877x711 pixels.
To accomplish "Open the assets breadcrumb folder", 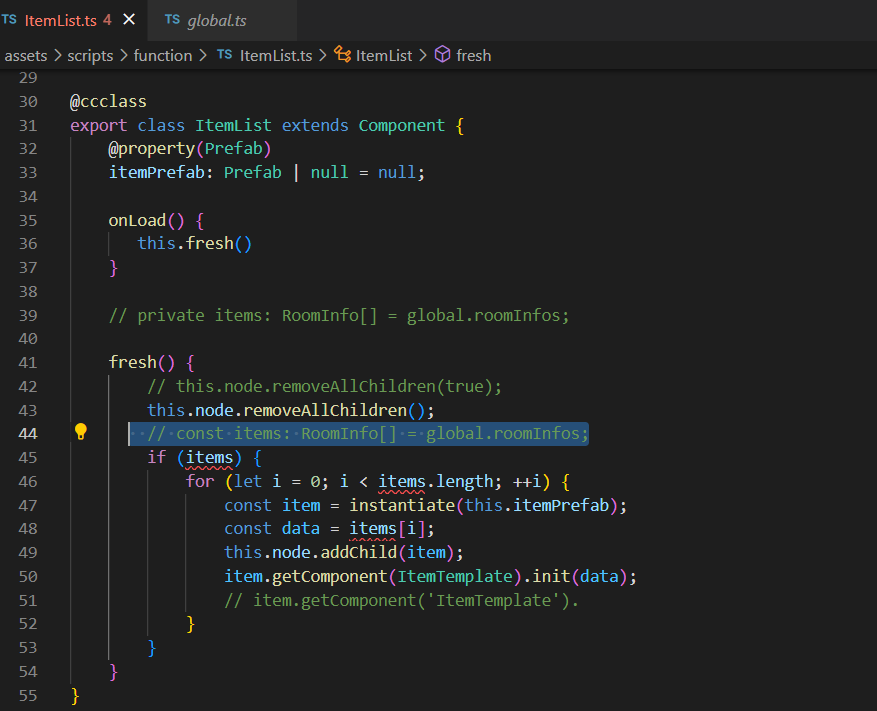I will [x=26, y=55].
